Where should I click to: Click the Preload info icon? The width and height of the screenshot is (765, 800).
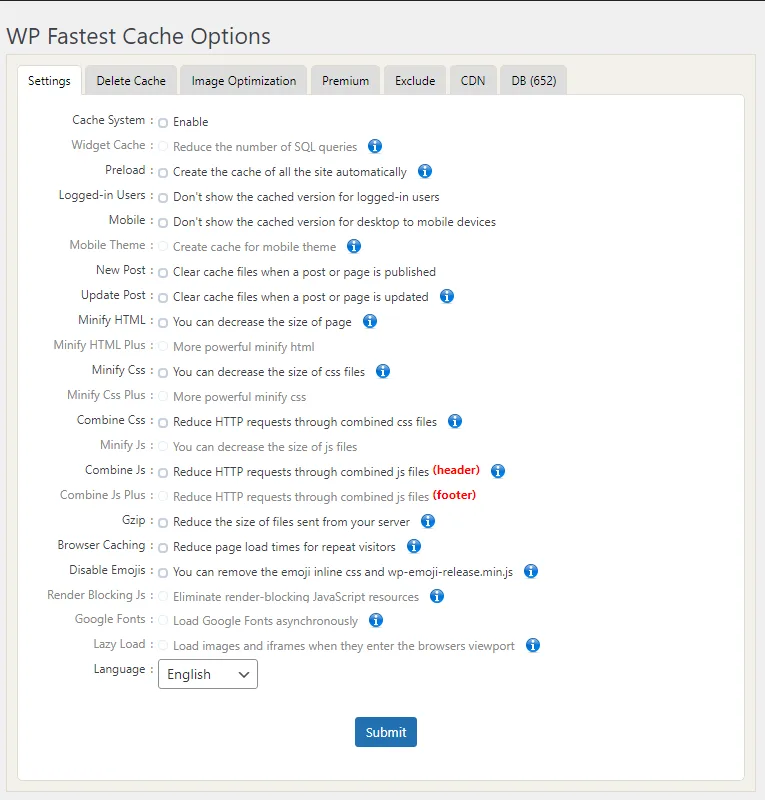424,171
